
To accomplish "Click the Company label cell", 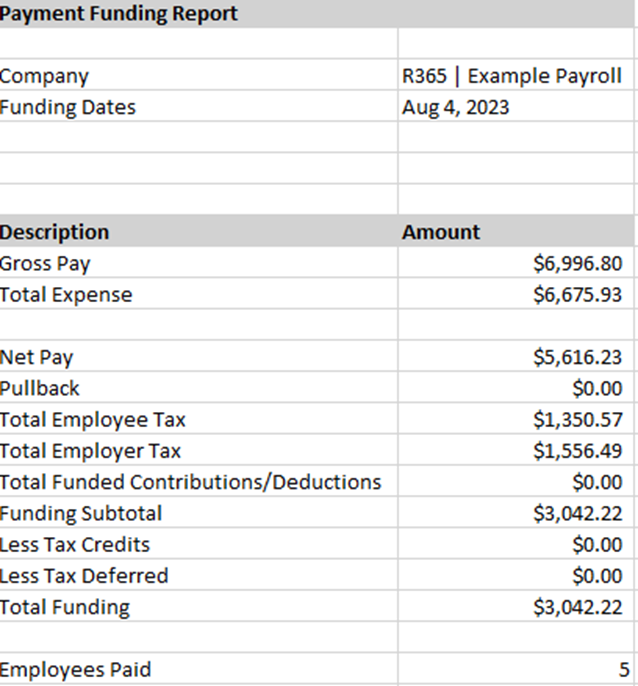I will pos(199,75).
